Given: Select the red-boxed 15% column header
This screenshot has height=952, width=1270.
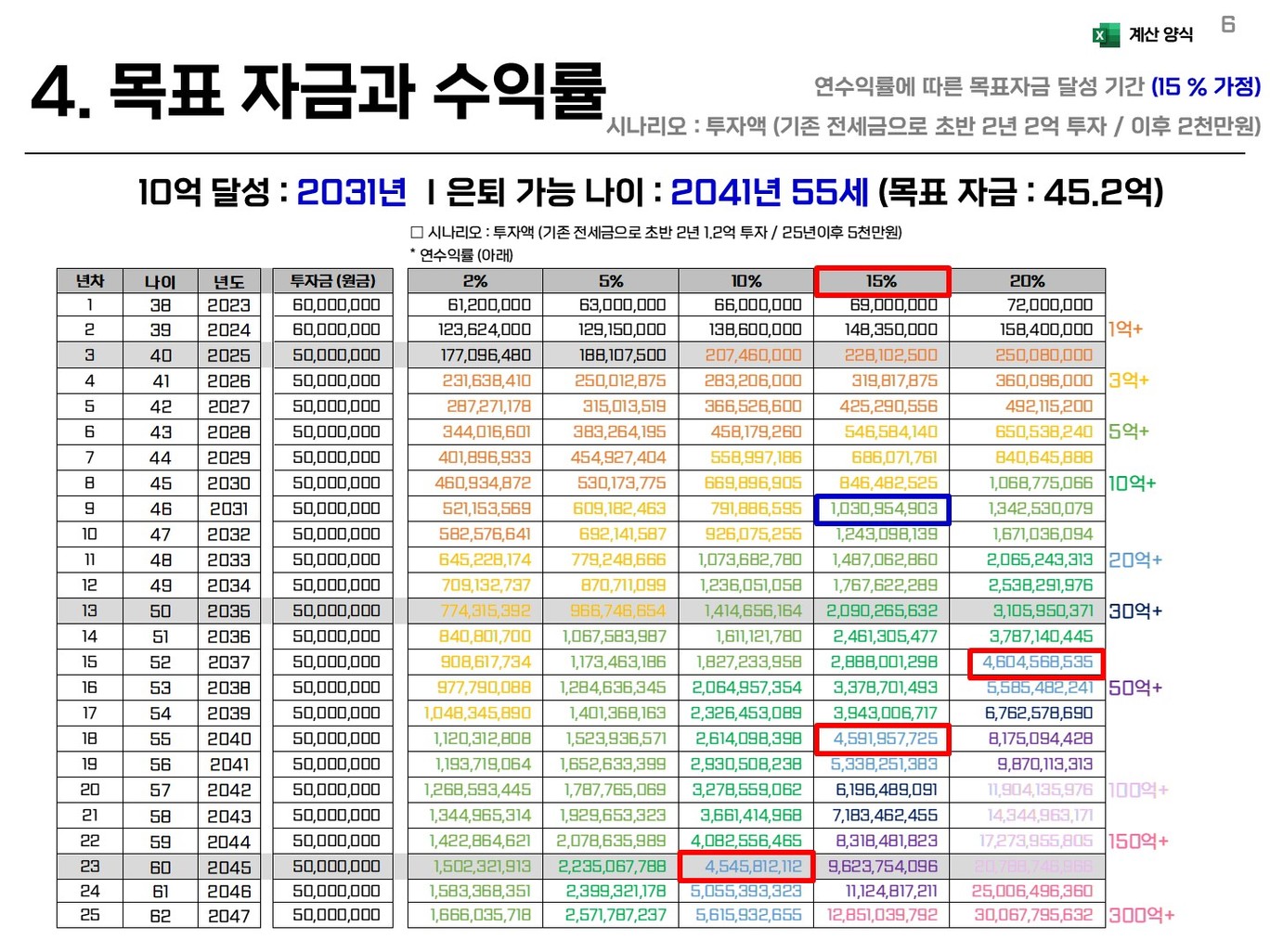Looking at the screenshot, I should point(882,281).
